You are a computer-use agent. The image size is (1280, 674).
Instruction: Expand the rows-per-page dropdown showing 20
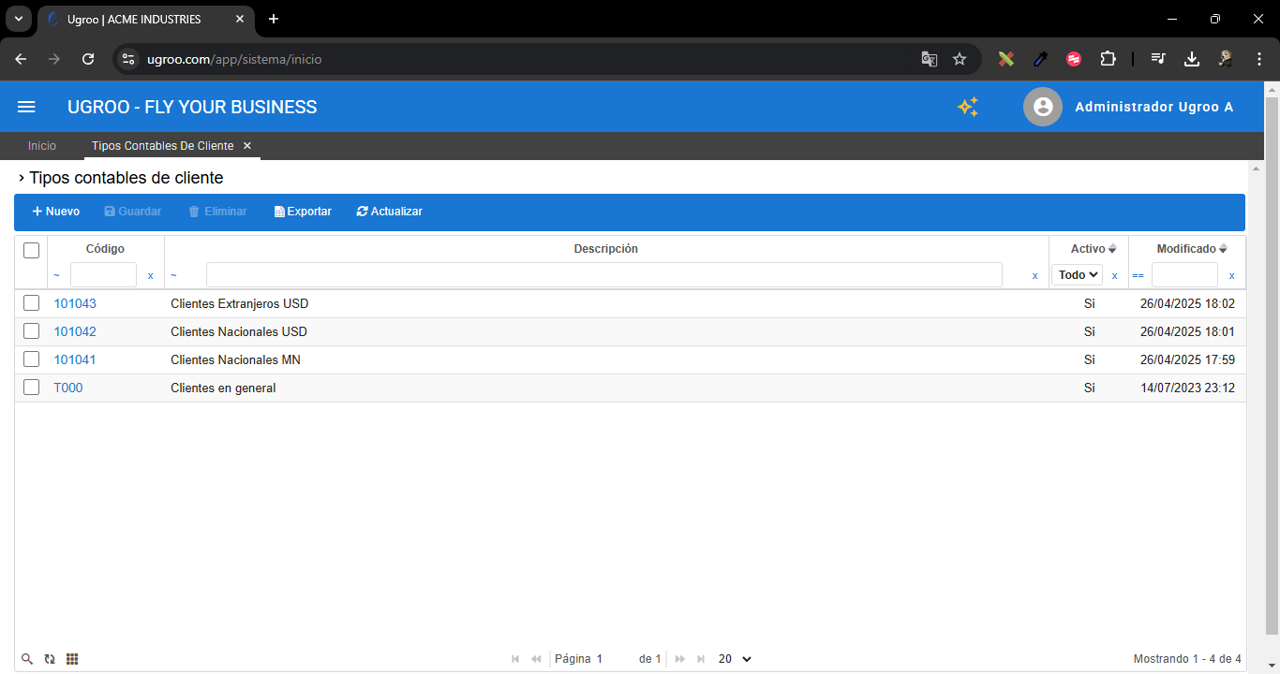pyautogui.click(x=735, y=659)
